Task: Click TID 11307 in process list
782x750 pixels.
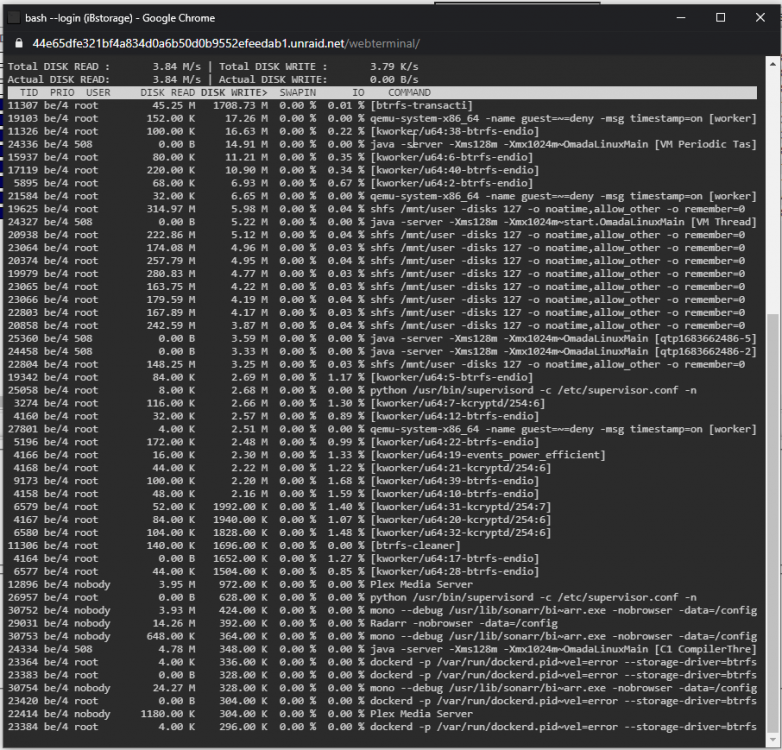Action: click(22, 105)
